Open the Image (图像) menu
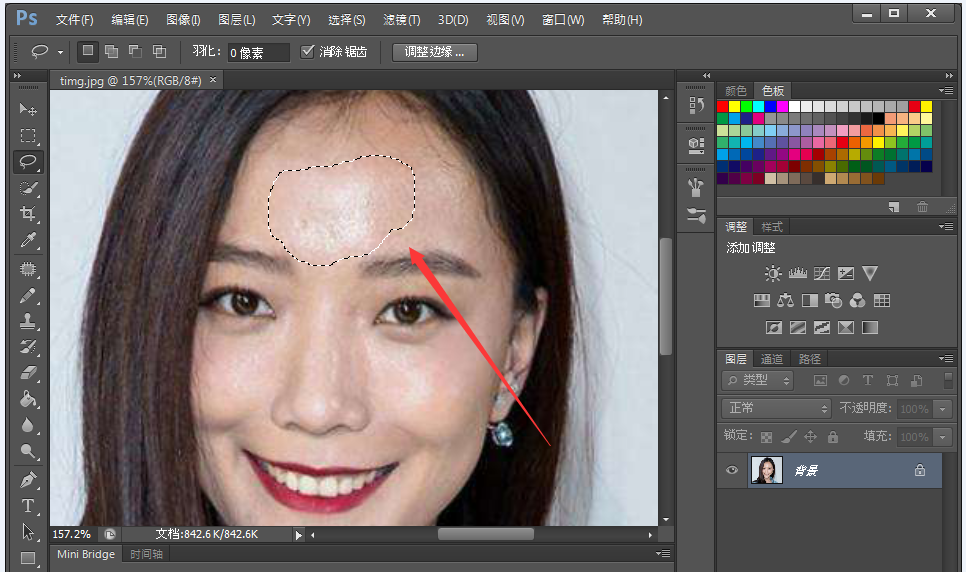This screenshot has height=572, width=966. 183,20
